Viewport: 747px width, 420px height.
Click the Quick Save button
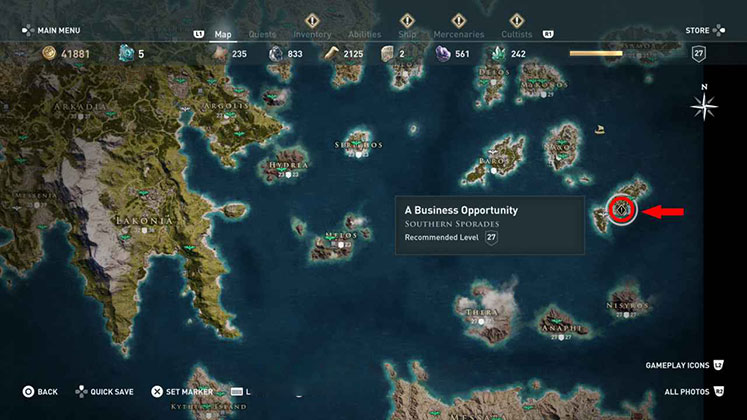104,391
